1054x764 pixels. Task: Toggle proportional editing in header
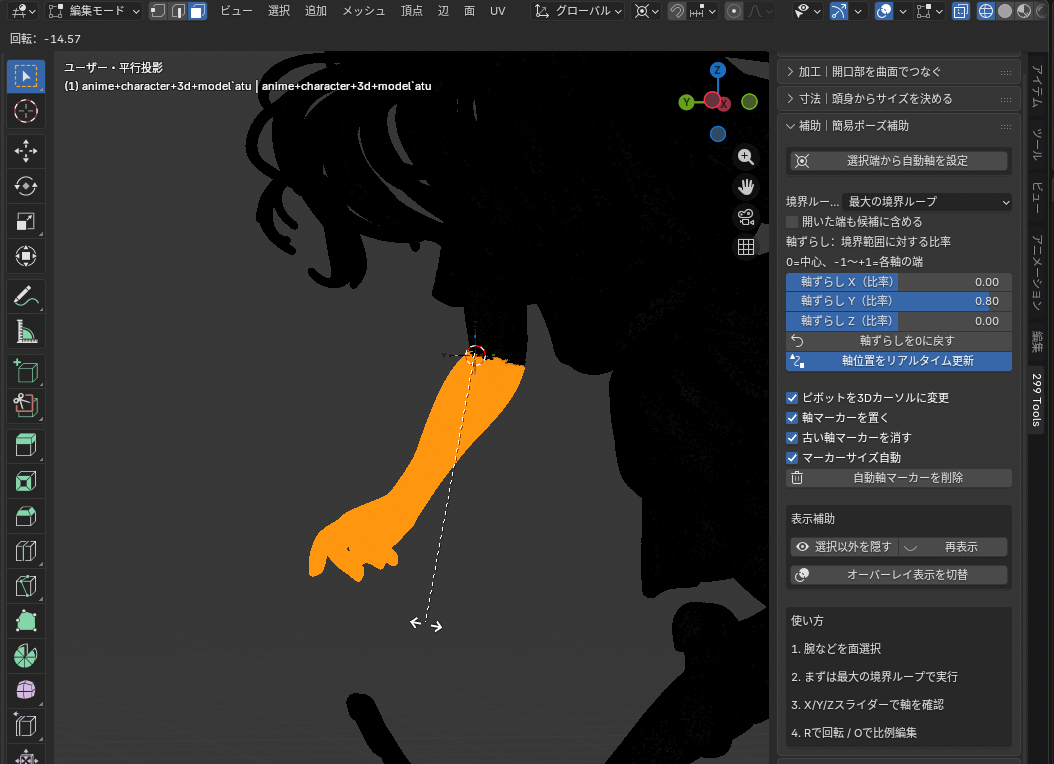pos(734,11)
